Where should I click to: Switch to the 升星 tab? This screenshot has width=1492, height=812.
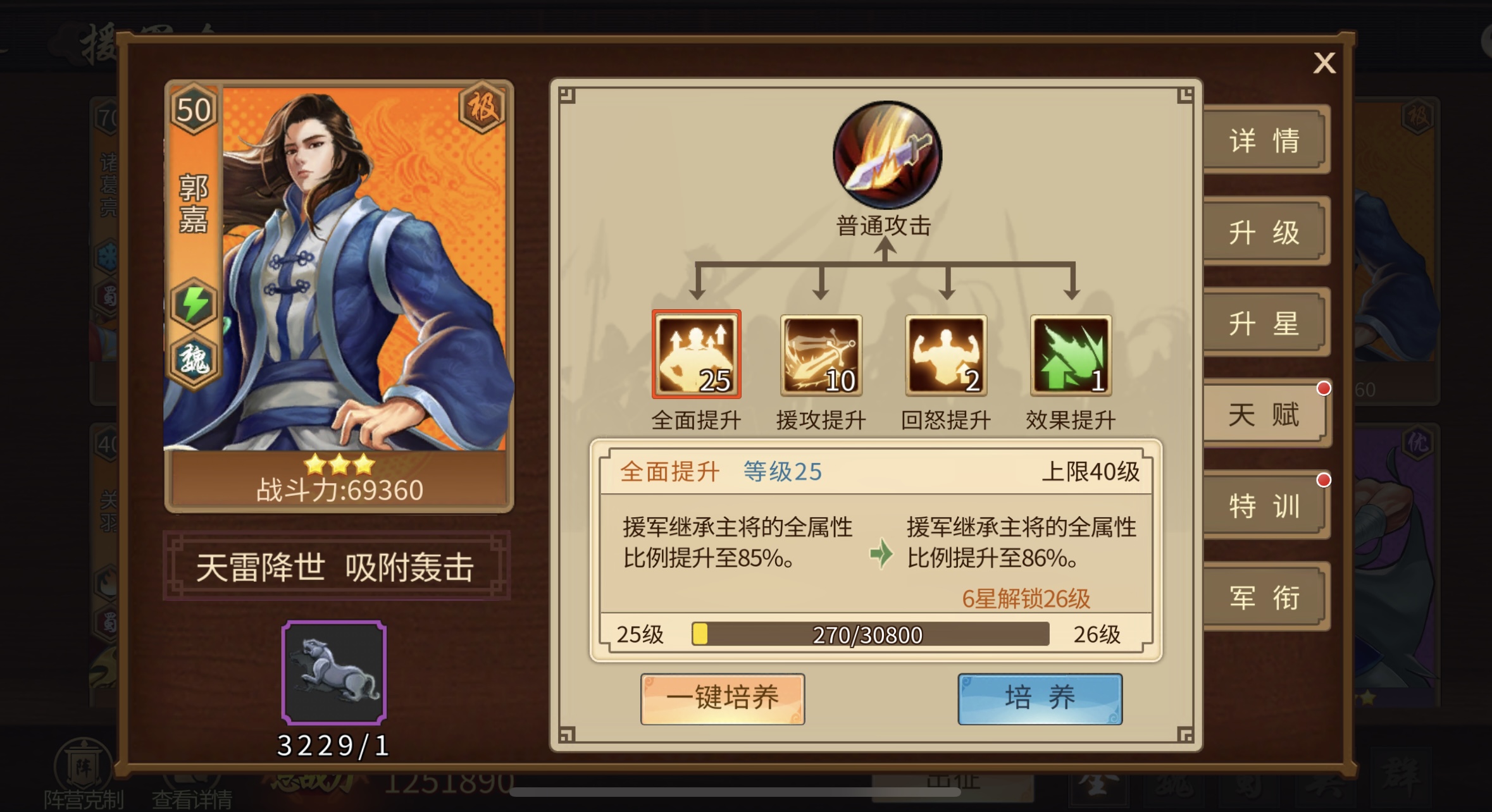(x=1265, y=323)
